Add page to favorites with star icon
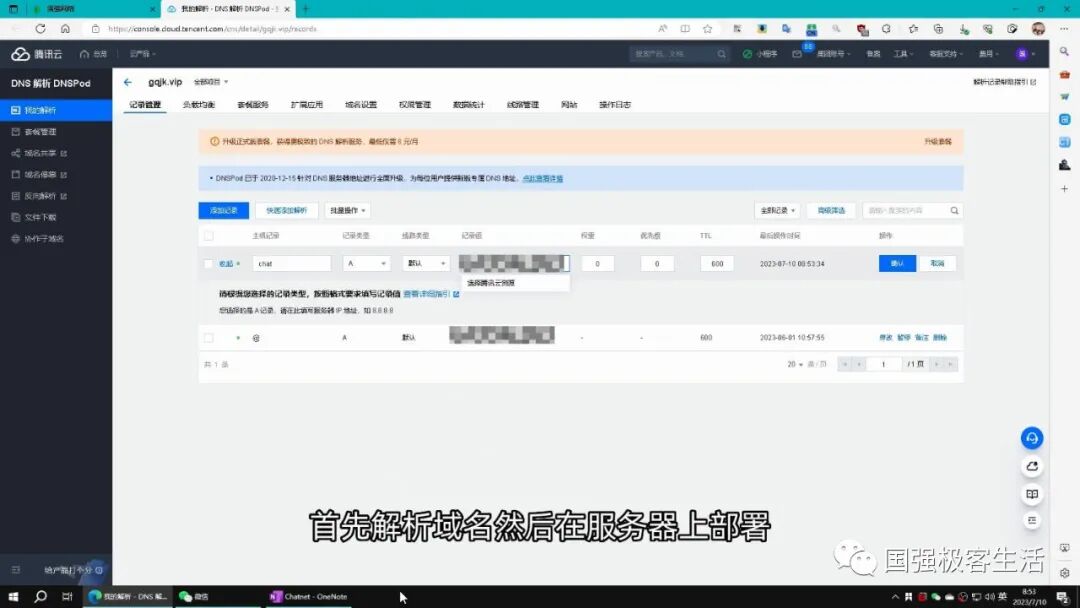1080x608 pixels. (x=707, y=29)
